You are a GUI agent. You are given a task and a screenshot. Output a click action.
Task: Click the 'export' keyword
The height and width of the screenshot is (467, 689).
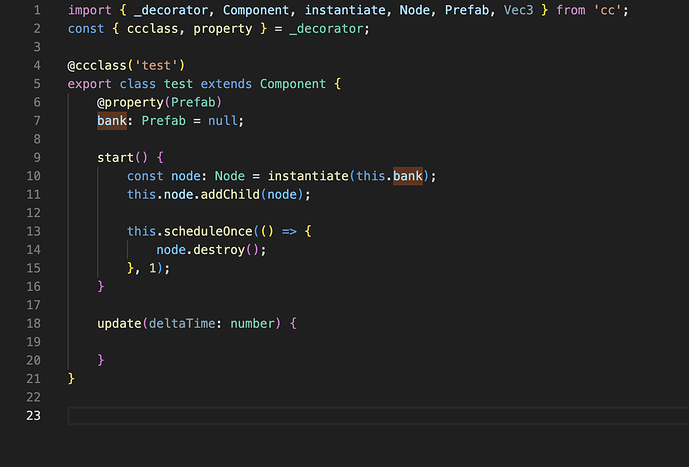[90, 84]
